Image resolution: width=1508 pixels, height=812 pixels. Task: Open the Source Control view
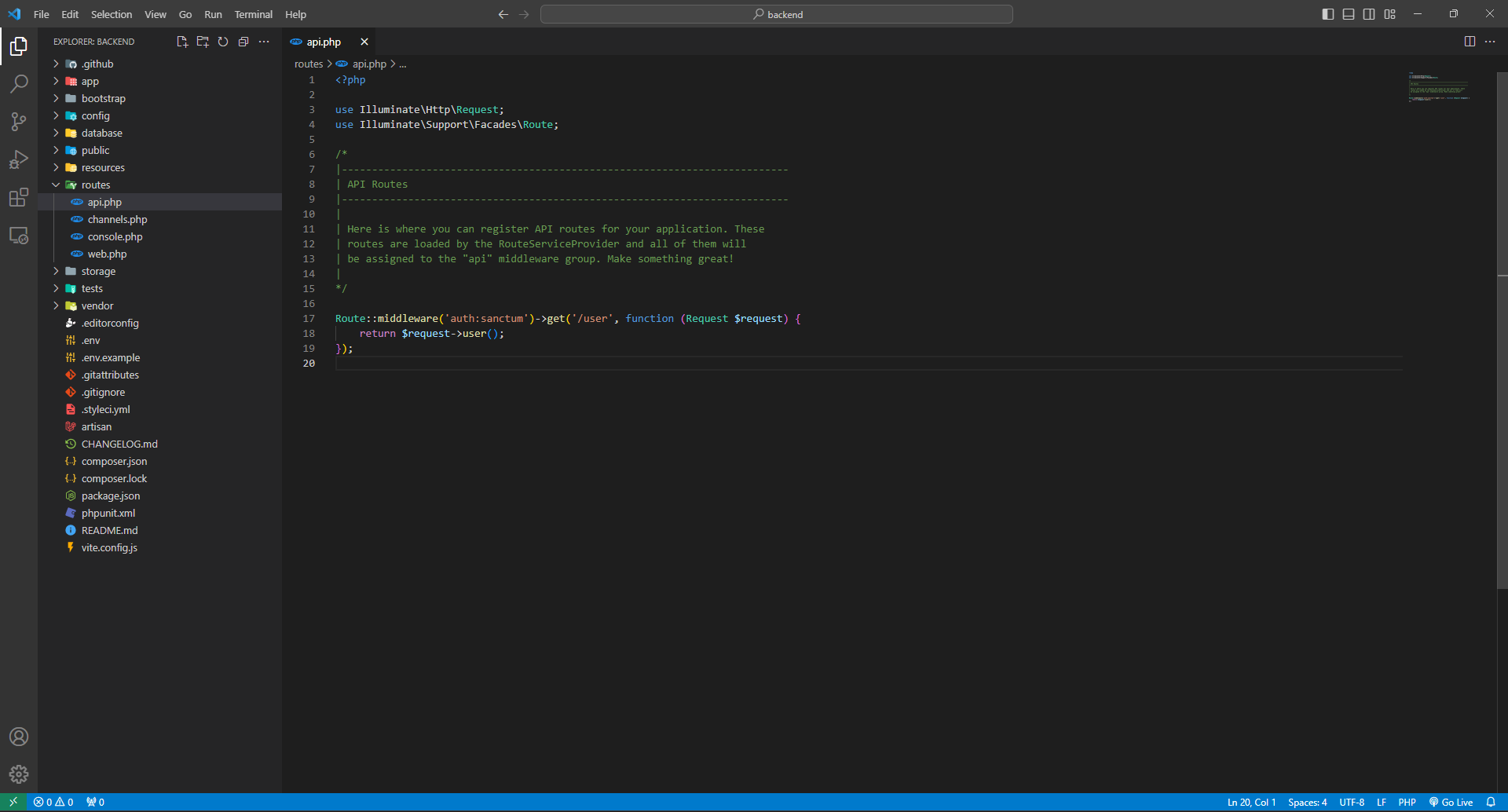pos(19,122)
